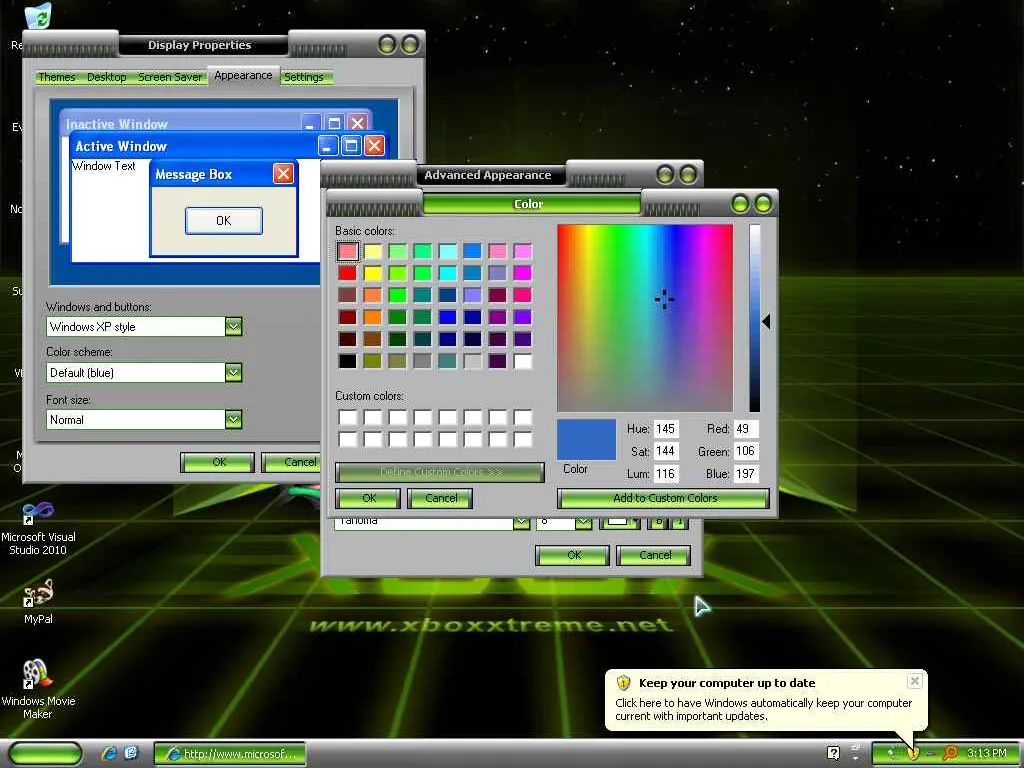Expand the Windows and buttons dropdown
Screen dimensions: 1024x768
pos(233,327)
